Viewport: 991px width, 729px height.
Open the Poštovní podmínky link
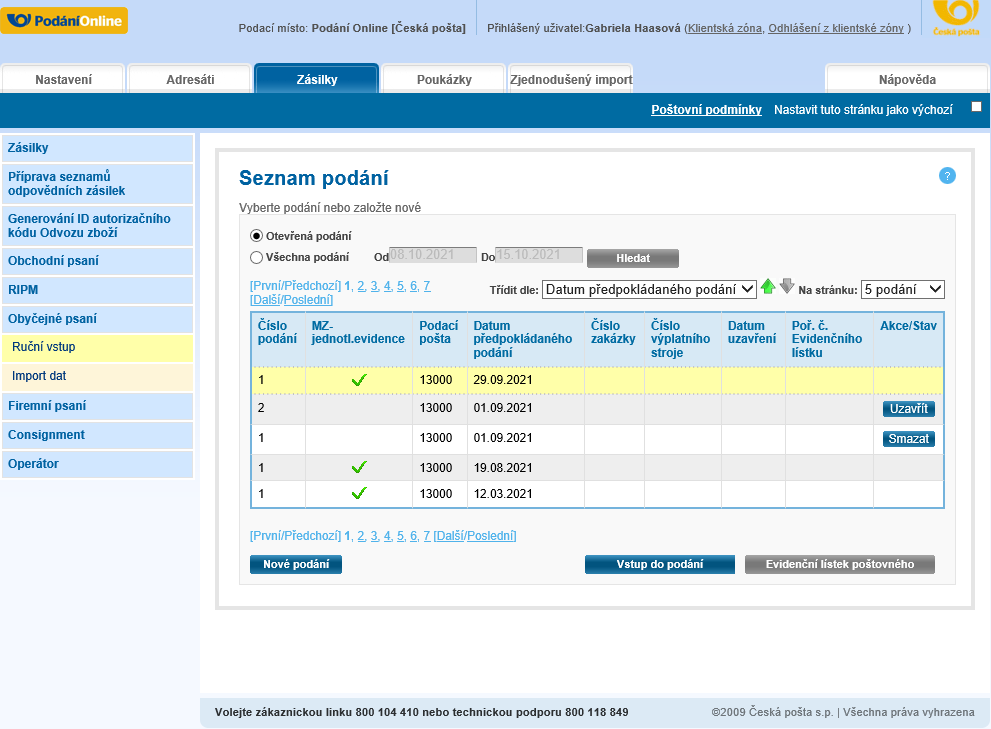coord(706,110)
